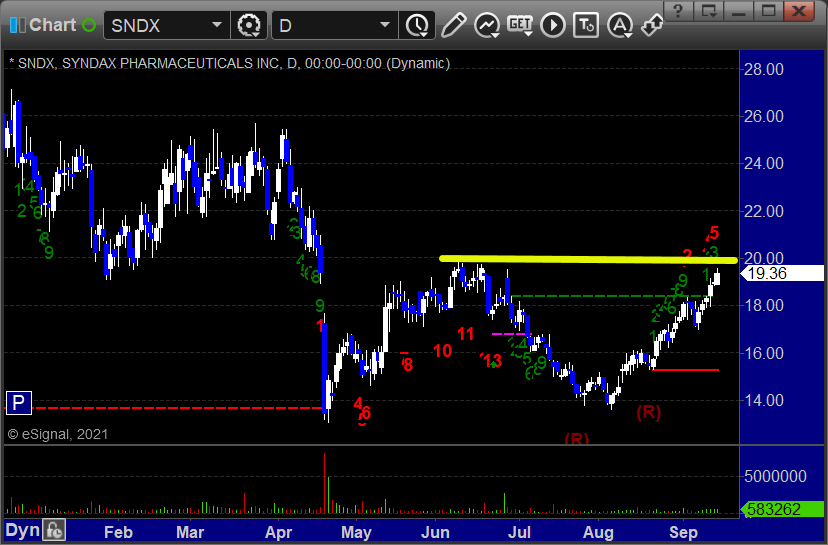Click the tall red April volume spike

click(x=324, y=483)
